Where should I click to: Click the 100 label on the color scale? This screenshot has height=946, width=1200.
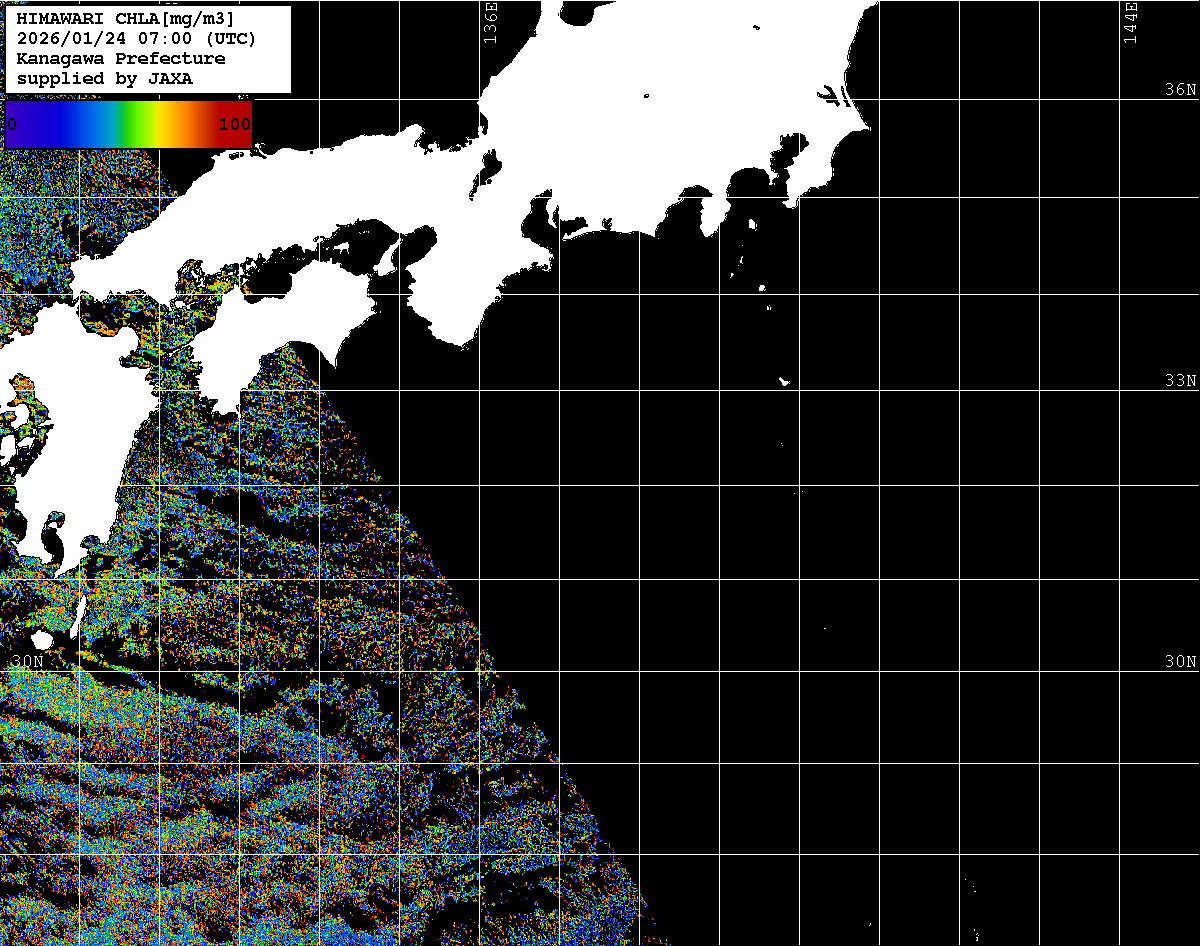[234, 125]
